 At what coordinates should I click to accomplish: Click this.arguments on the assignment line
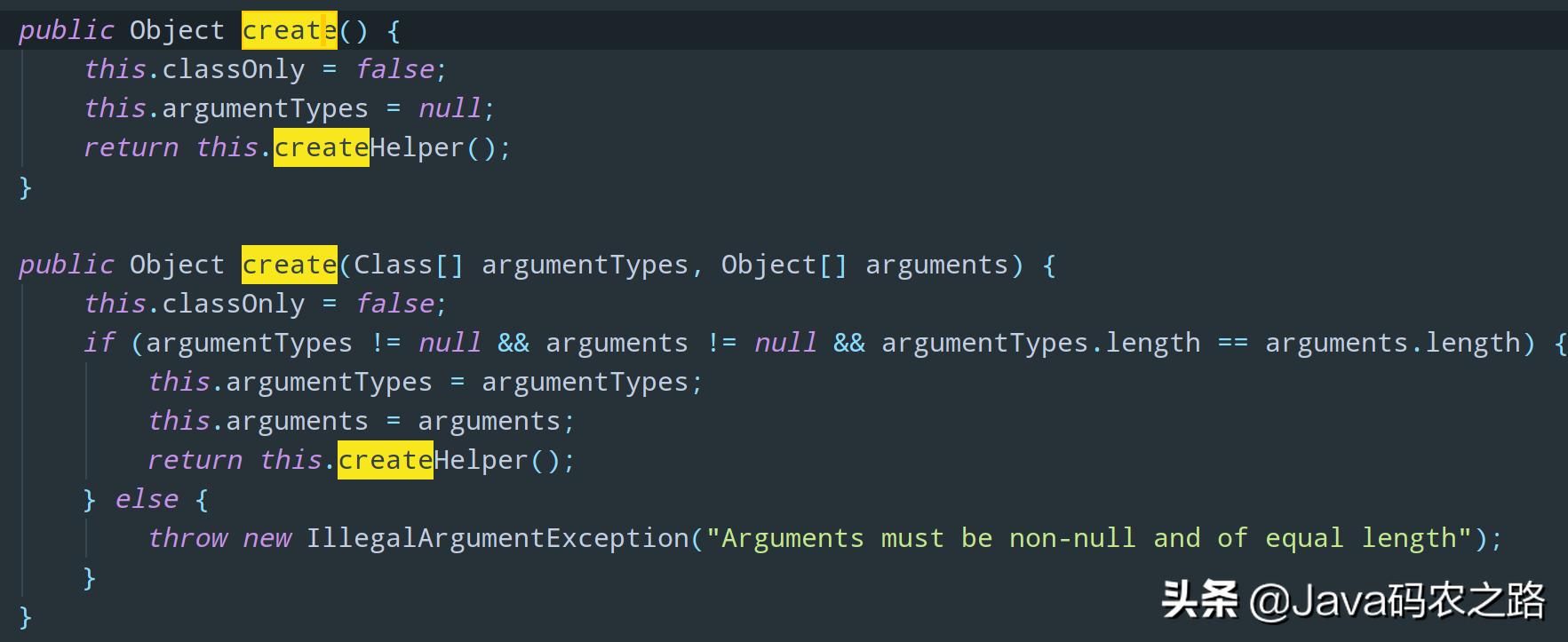(x=258, y=422)
